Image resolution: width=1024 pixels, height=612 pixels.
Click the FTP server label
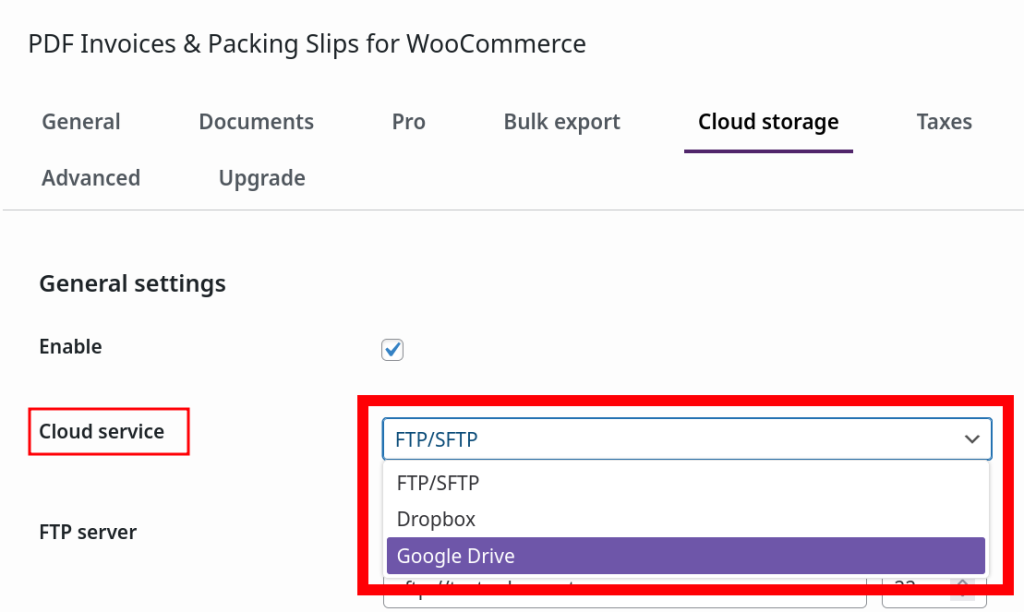[88, 532]
